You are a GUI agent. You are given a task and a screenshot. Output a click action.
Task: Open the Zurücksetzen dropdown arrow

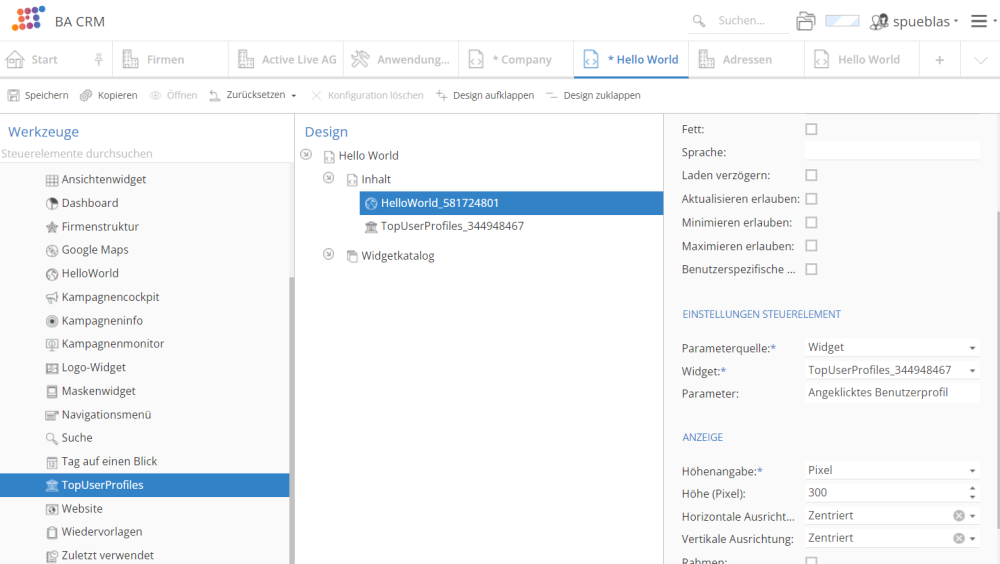294,96
